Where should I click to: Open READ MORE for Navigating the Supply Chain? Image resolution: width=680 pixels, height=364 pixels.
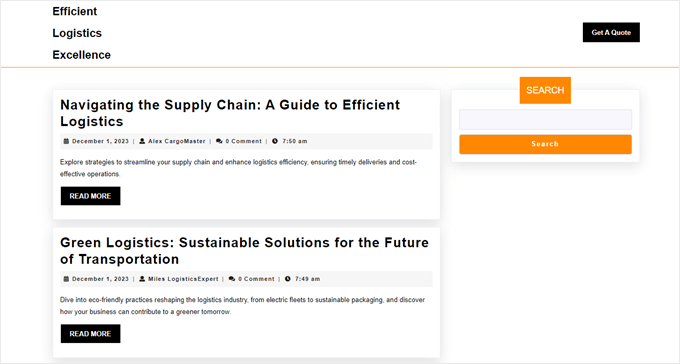90,196
